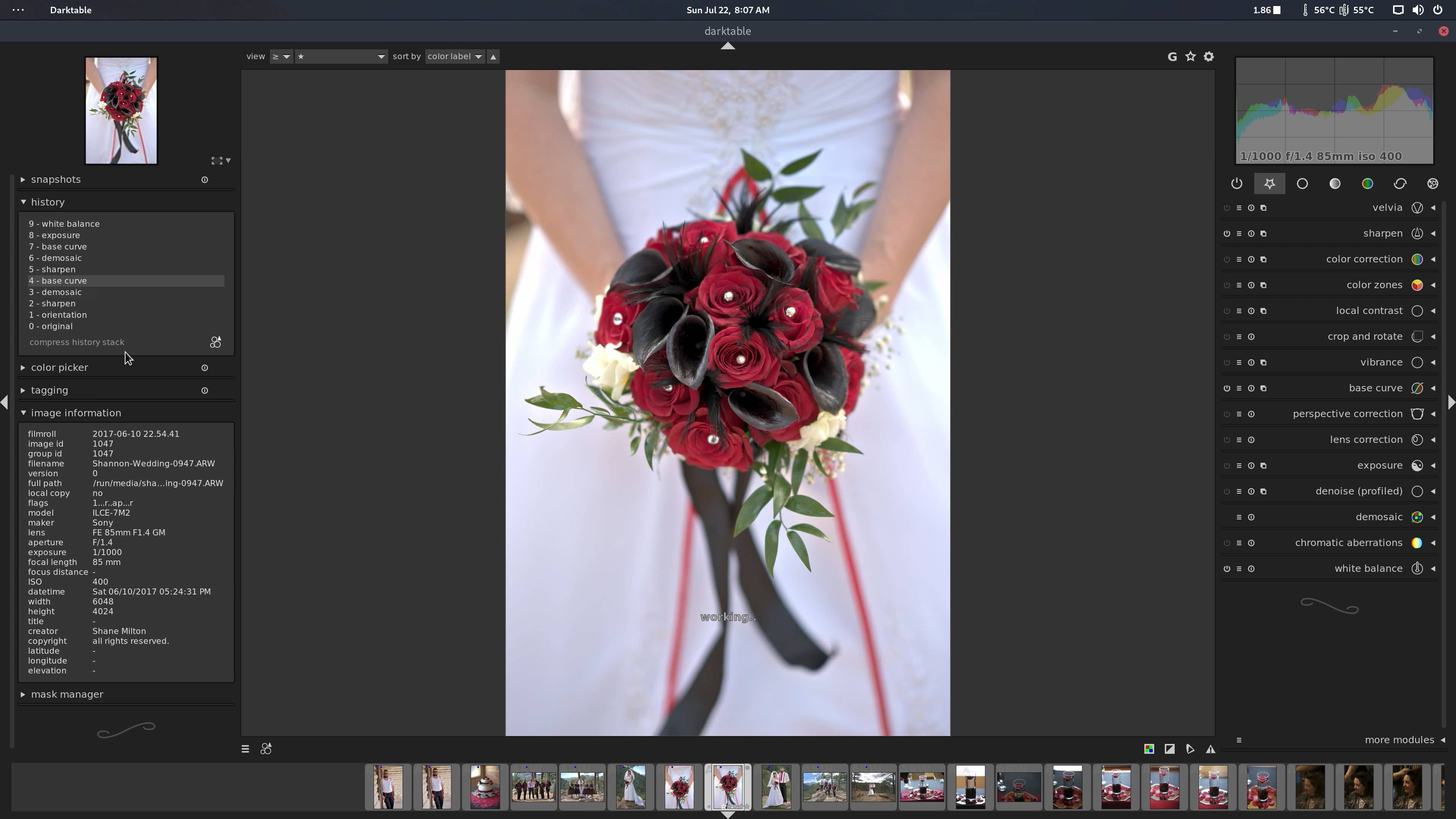Open the more modules list
This screenshot has height=819, width=1456.
click(x=1399, y=740)
